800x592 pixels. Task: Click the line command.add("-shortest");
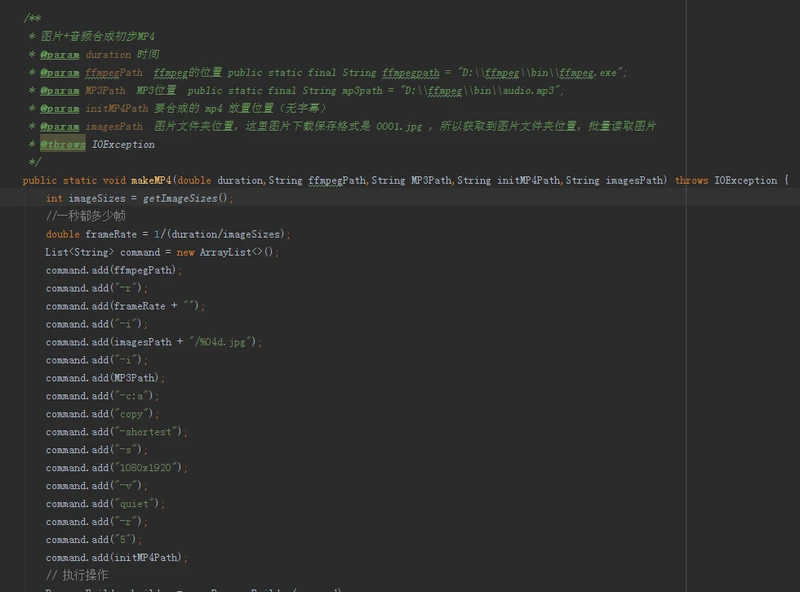pyautogui.click(x=117, y=432)
